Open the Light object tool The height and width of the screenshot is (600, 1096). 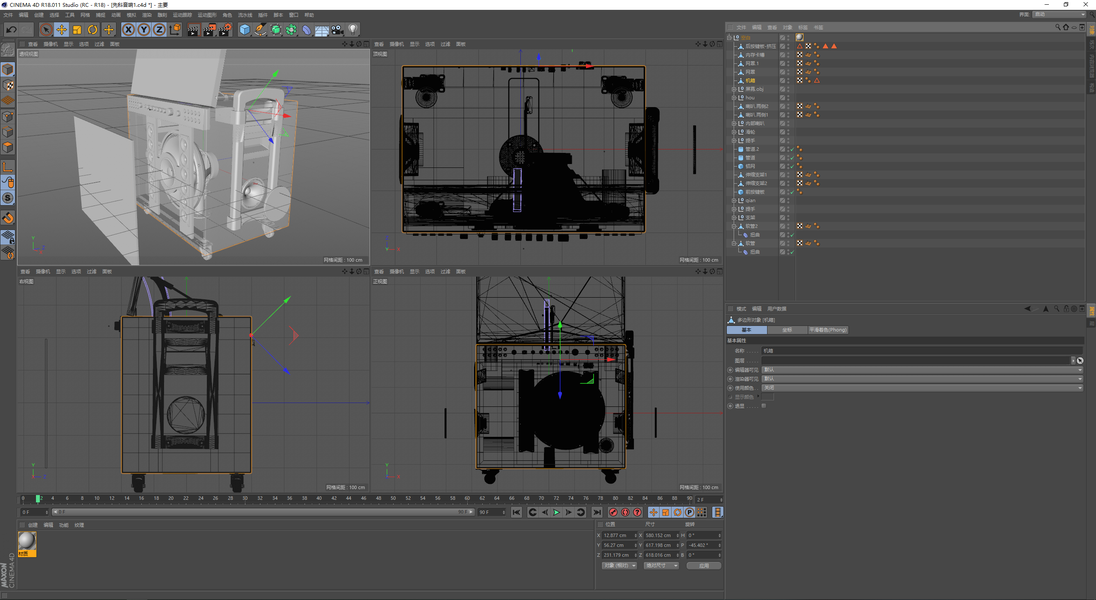[x=353, y=30]
